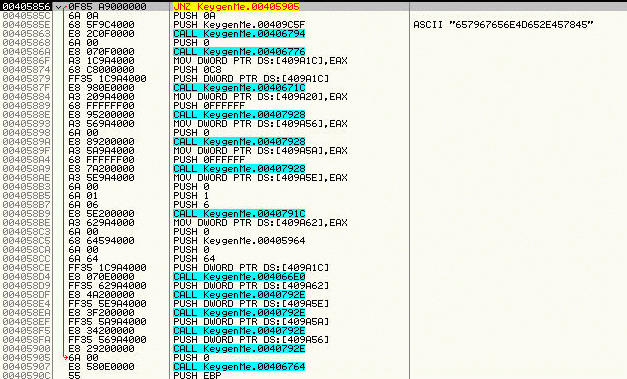Select the PUSH 64 instruction
The height and width of the screenshot is (379, 627).
(194, 259)
